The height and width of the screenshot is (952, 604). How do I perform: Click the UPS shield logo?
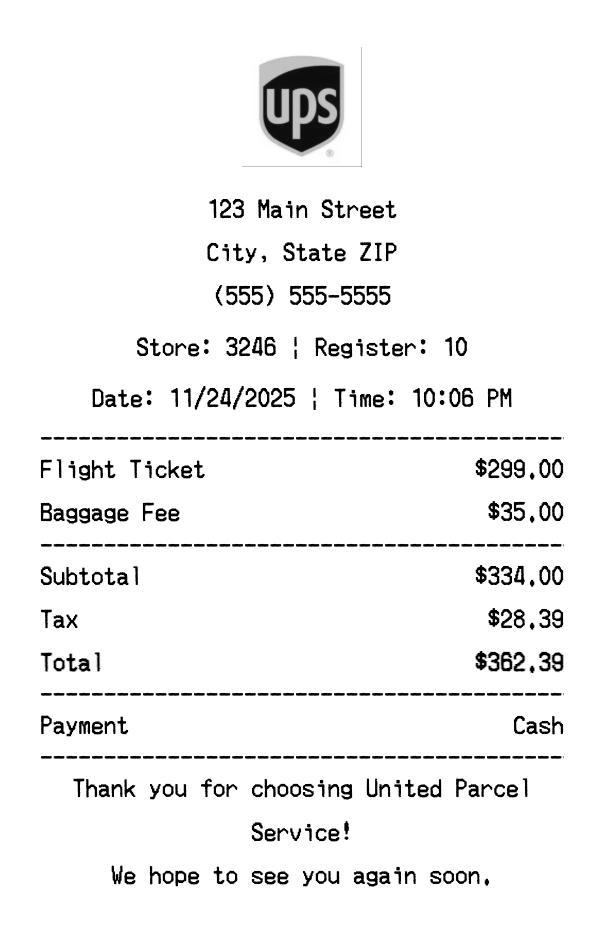[301, 107]
